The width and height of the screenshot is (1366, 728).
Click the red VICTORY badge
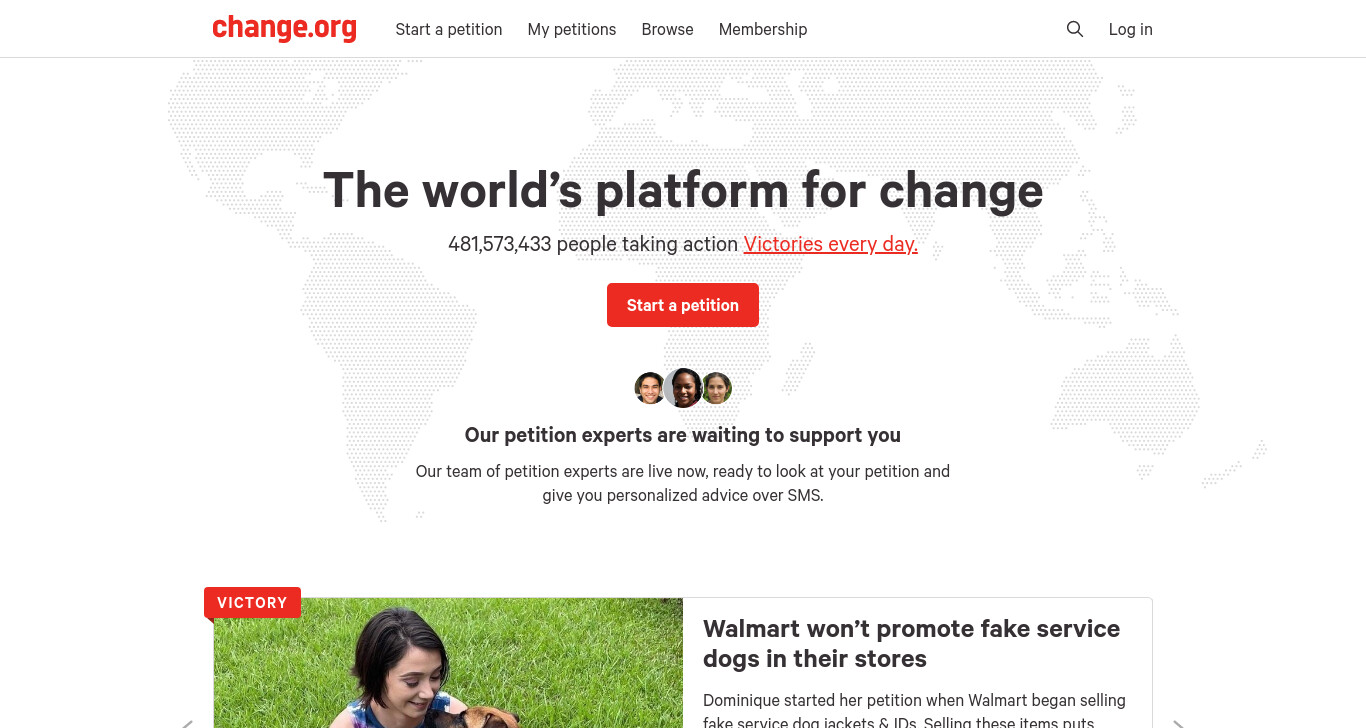(252, 602)
